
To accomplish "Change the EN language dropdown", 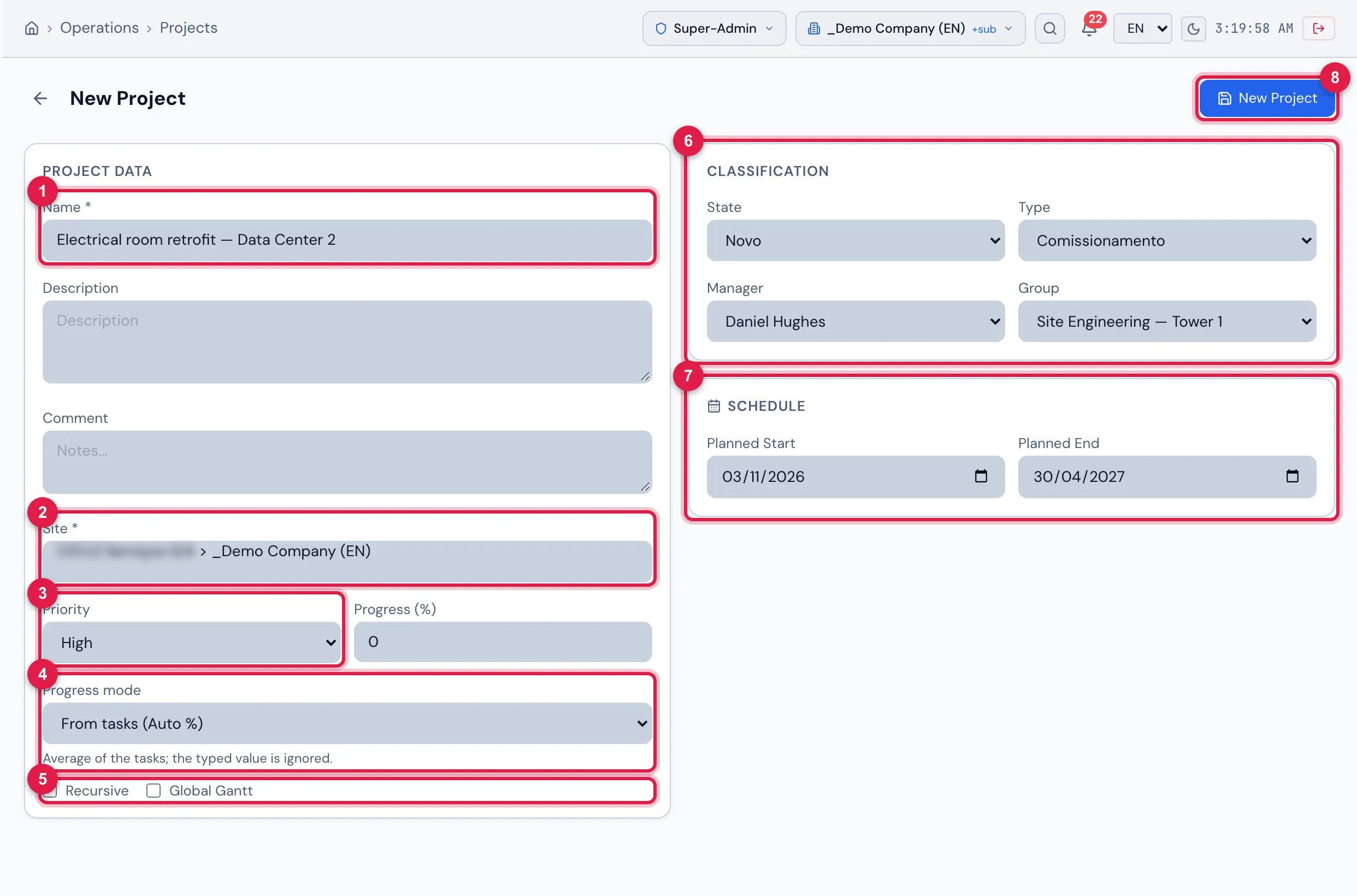I will [x=1142, y=28].
